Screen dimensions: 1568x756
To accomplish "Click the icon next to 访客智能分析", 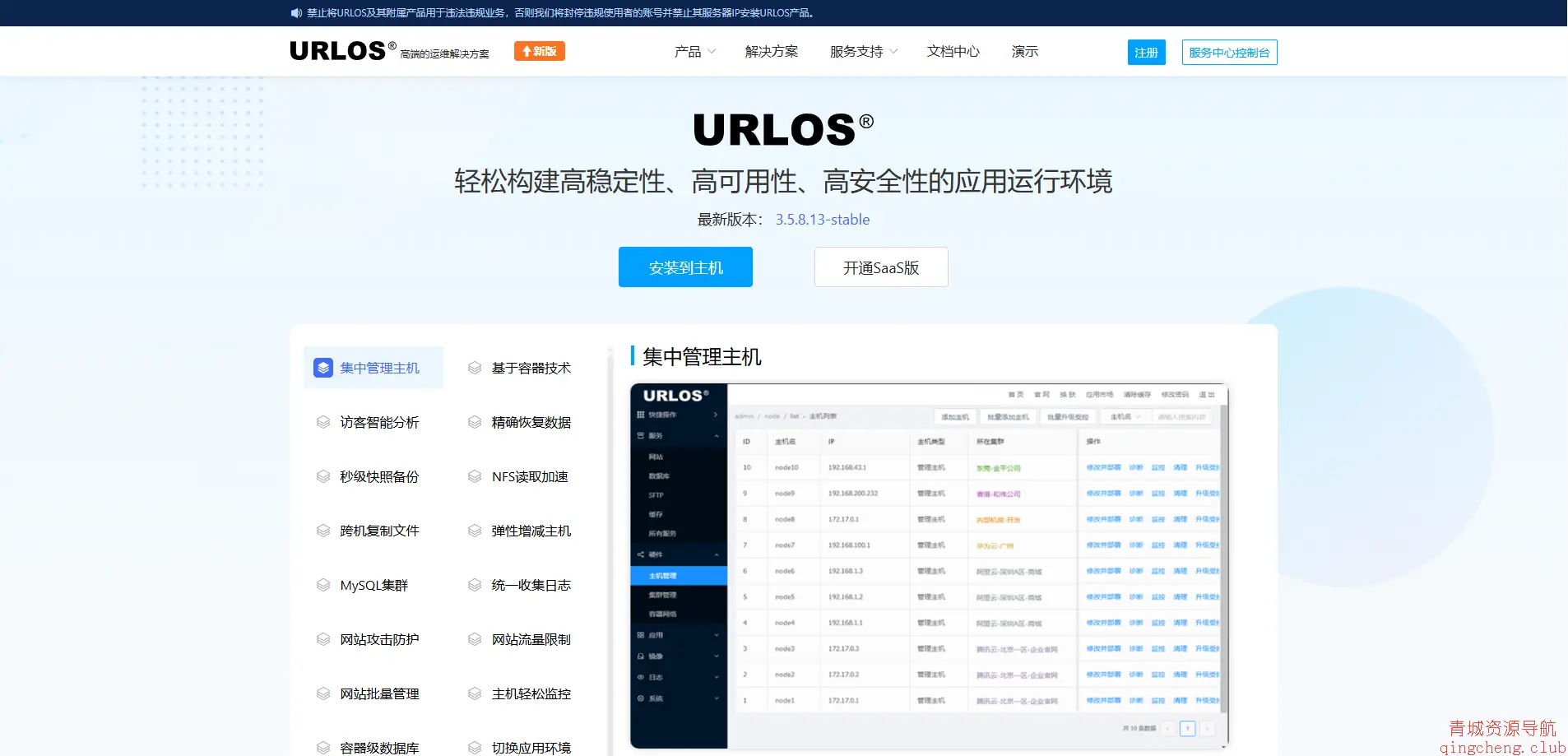I will [x=323, y=422].
